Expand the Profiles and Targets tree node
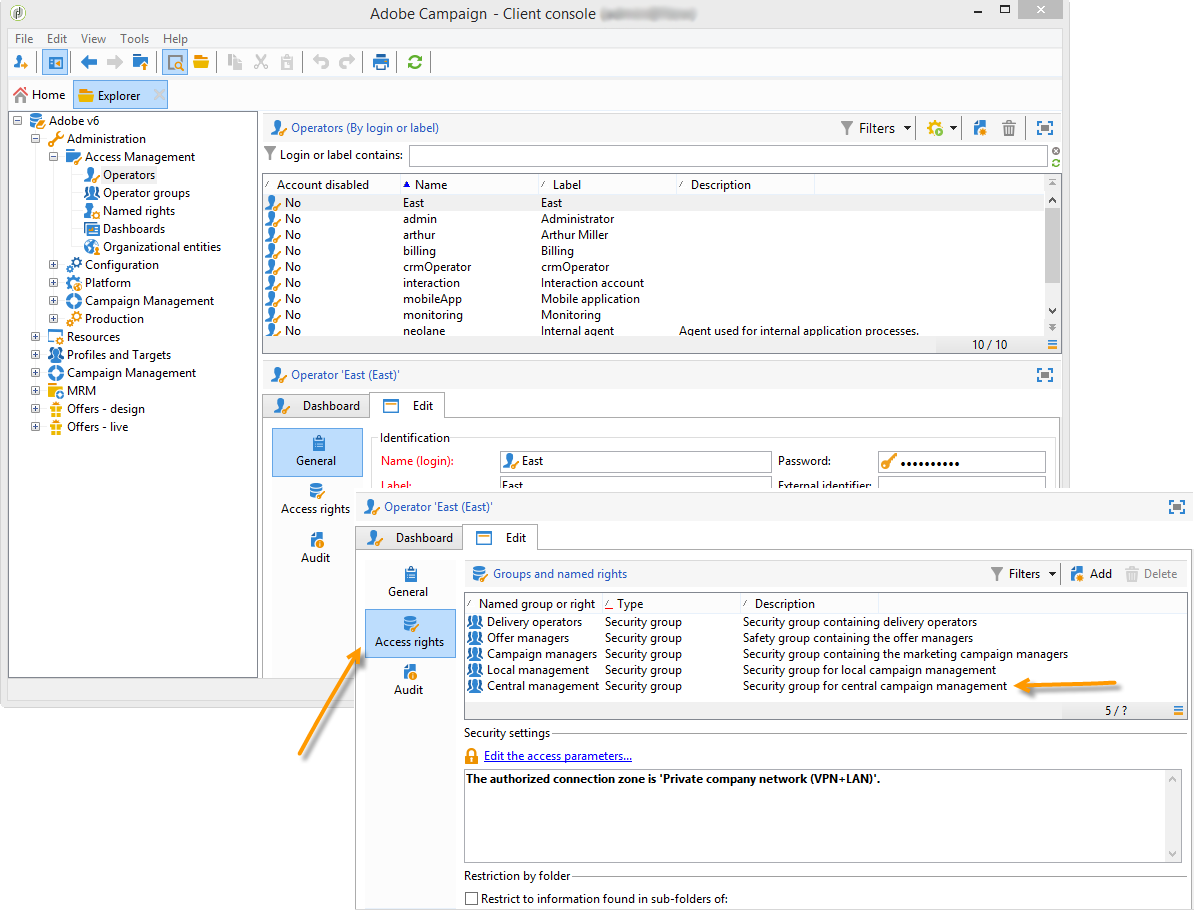The image size is (1194, 917). 35,355
